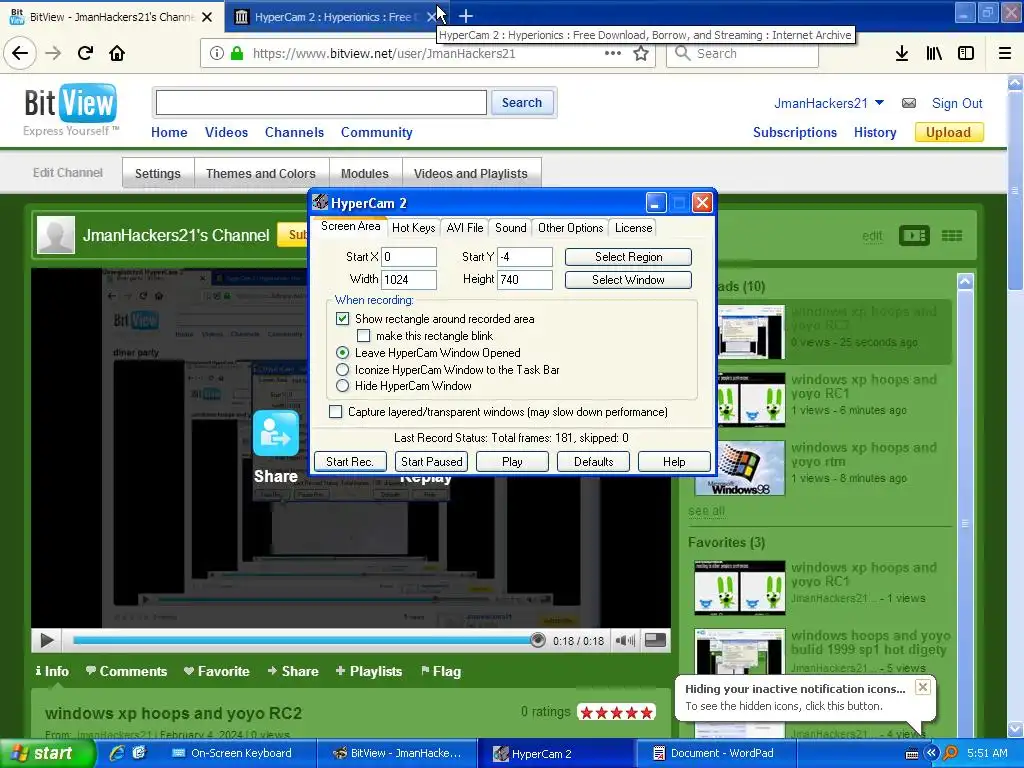Click the browser Forward arrow
This screenshot has width=1024, height=768.
53,53
